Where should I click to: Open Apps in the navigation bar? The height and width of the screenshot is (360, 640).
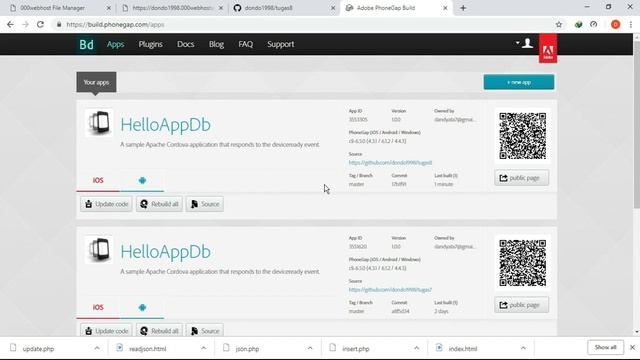click(x=116, y=44)
